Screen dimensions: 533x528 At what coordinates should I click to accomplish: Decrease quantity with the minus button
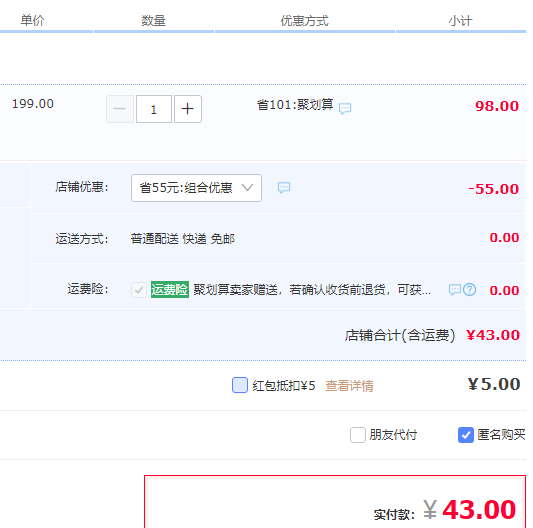tap(120, 109)
